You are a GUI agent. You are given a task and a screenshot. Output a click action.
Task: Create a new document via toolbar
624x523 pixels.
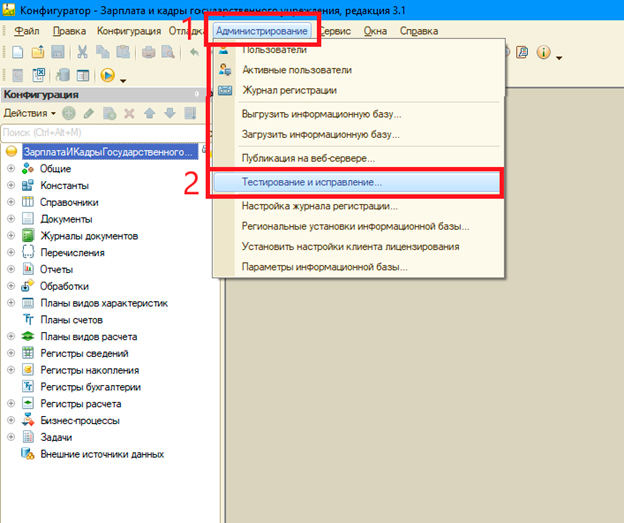(x=18, y=52)
